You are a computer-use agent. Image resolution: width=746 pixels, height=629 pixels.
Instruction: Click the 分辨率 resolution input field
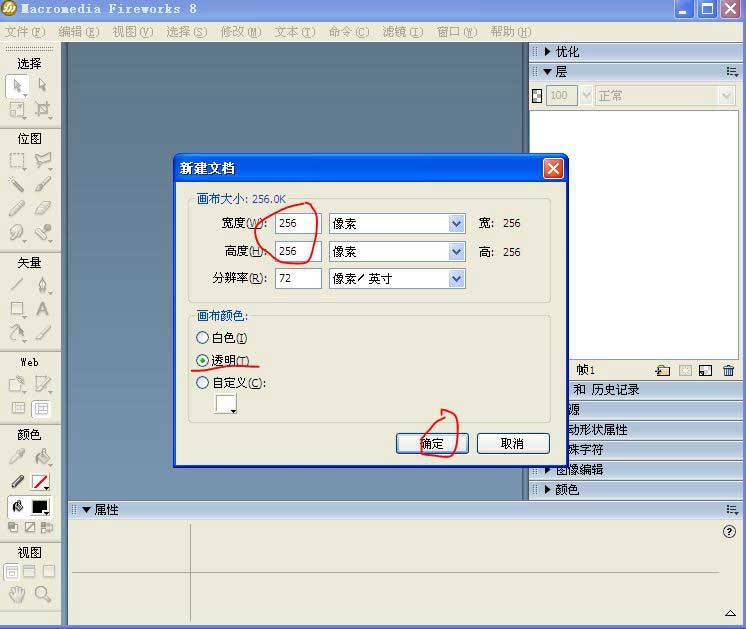coord(298,279)
